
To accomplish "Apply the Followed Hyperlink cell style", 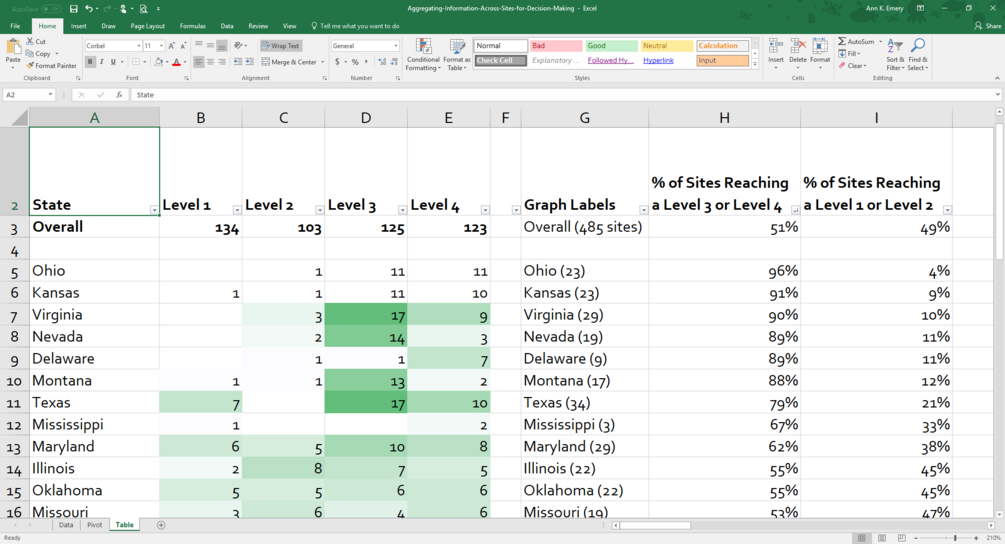I will pos(610,60).
